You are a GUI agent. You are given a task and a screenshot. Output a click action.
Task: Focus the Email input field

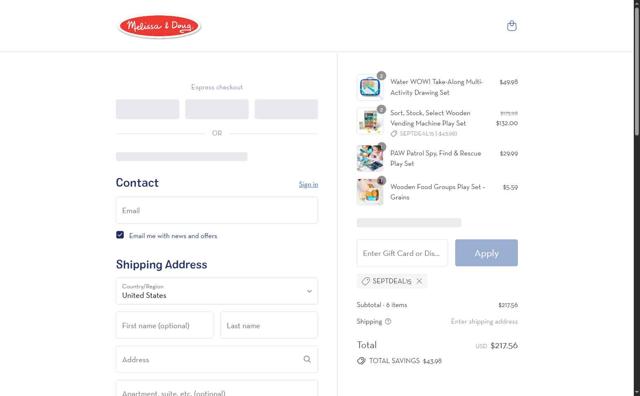coord(217,211)
